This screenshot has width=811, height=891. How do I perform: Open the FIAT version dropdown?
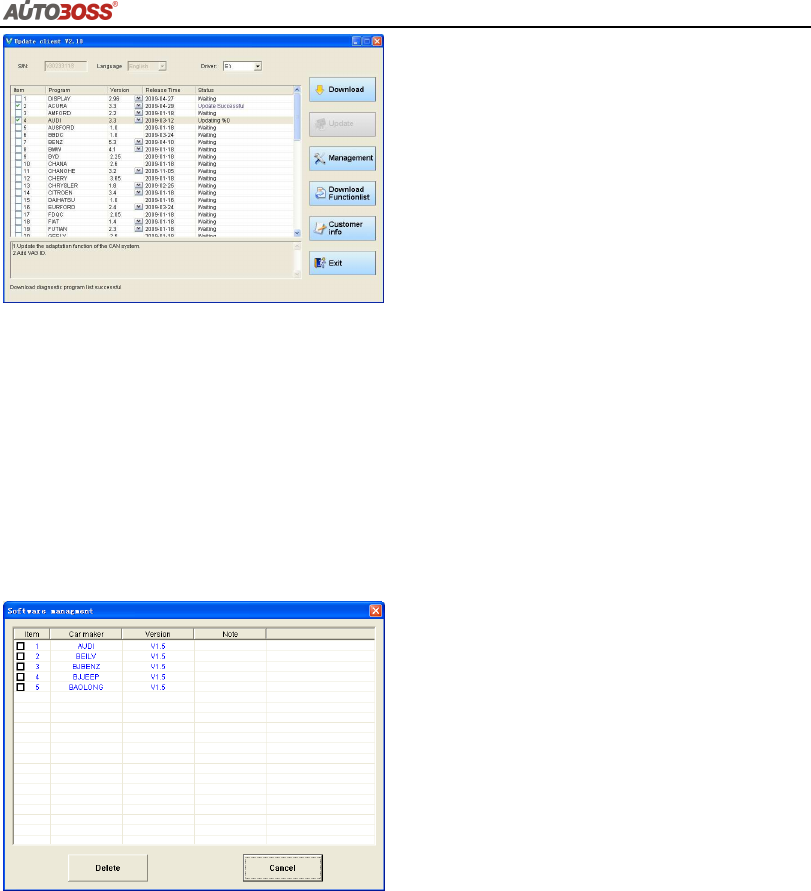coord(138,222)
